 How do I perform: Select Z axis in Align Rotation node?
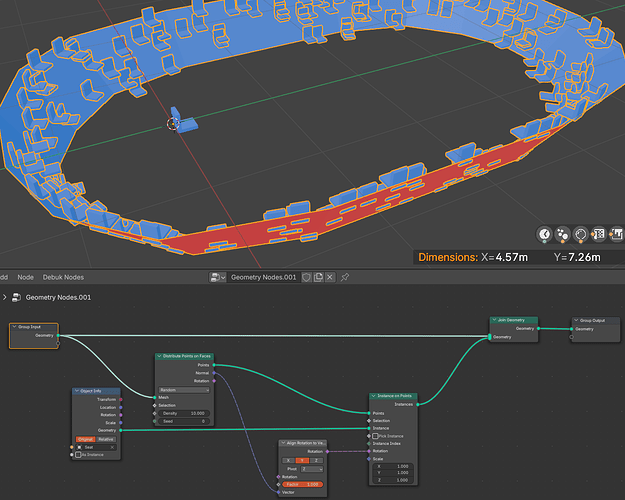click(x=316, y=460)
